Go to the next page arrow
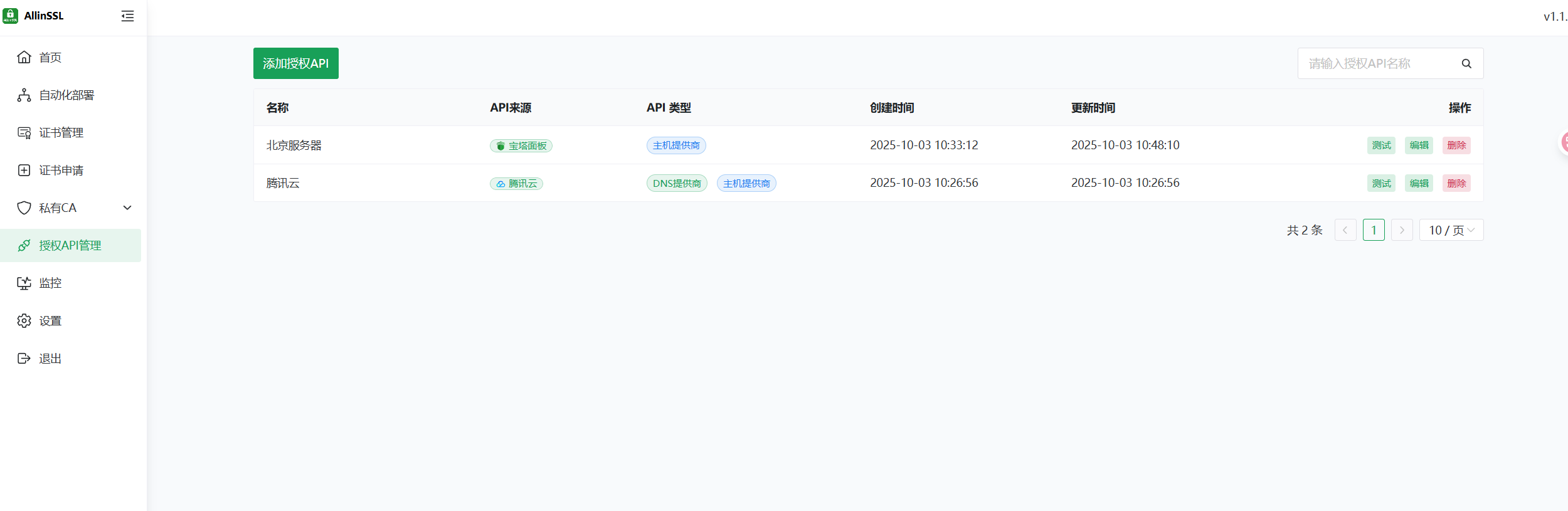Screen dimensions: 1568x511 (1402, 230)
